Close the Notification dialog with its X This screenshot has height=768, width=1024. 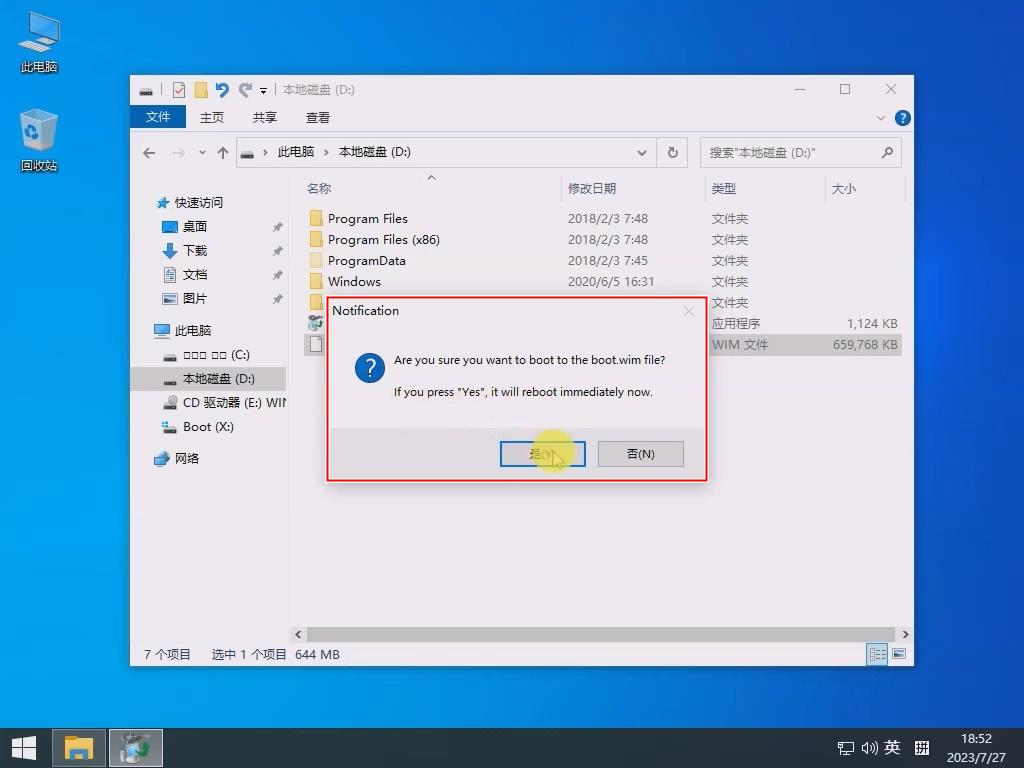(x=688, y=312)
